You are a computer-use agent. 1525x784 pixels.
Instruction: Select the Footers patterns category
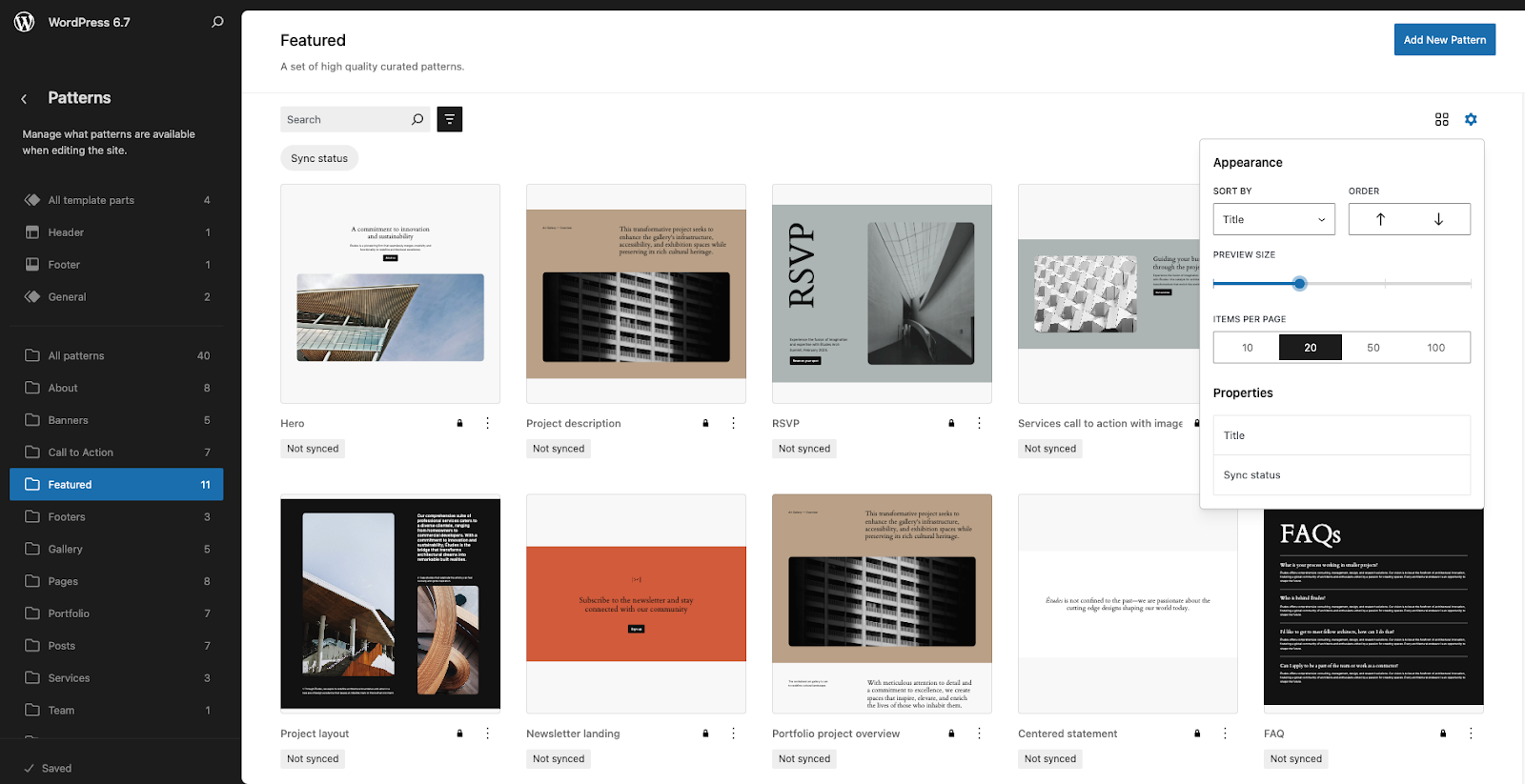(116, 517)
